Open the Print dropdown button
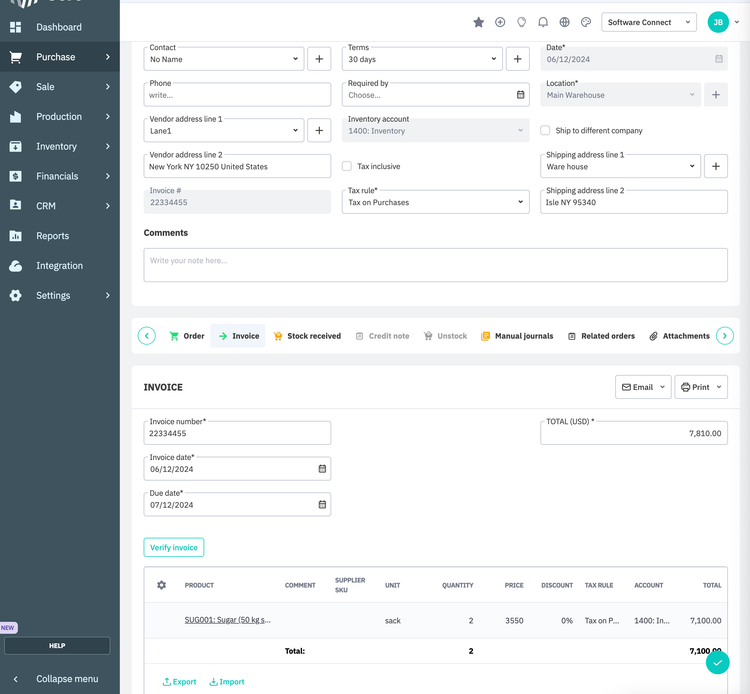Screen dimensions: 750x694 click(701, 387)
